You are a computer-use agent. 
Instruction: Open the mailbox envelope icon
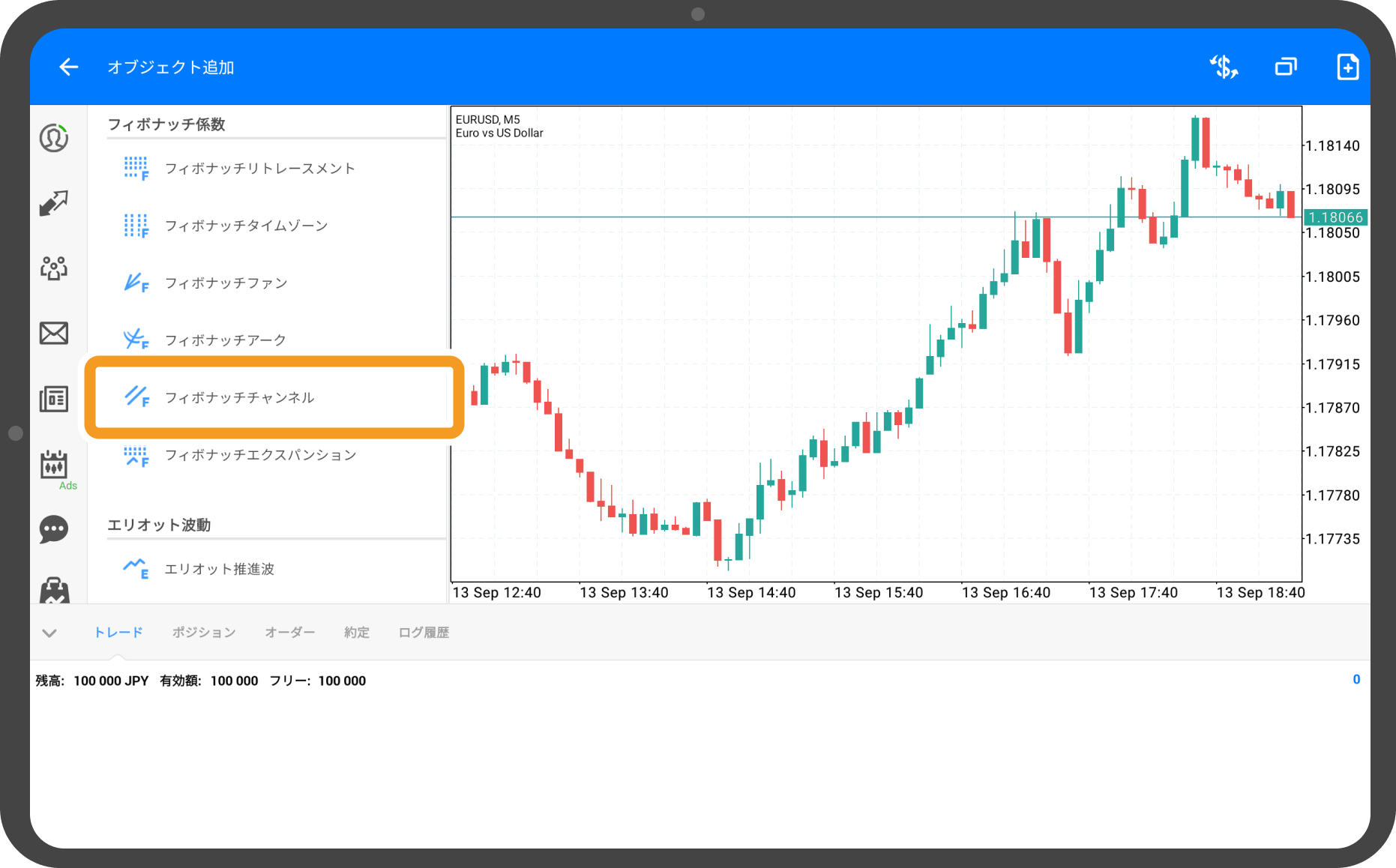[x=54, y=333]
